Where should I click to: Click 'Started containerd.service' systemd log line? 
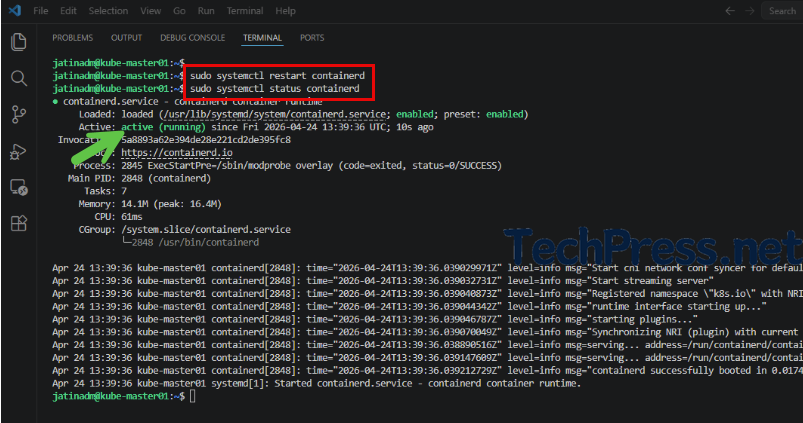(316, 383)
